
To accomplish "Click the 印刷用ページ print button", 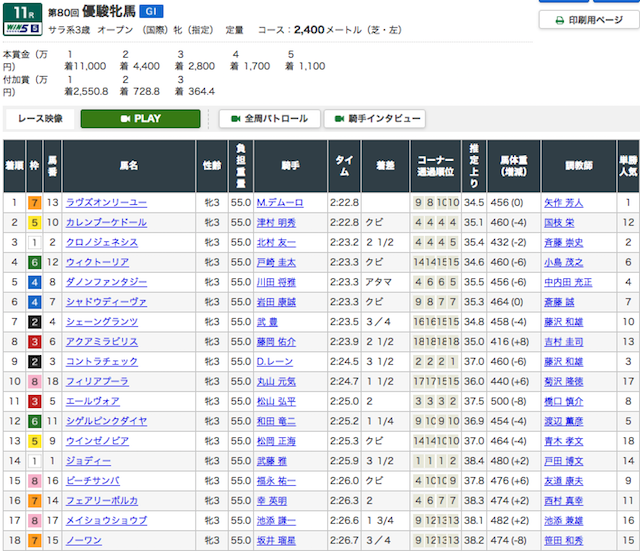I will [589, 20].
